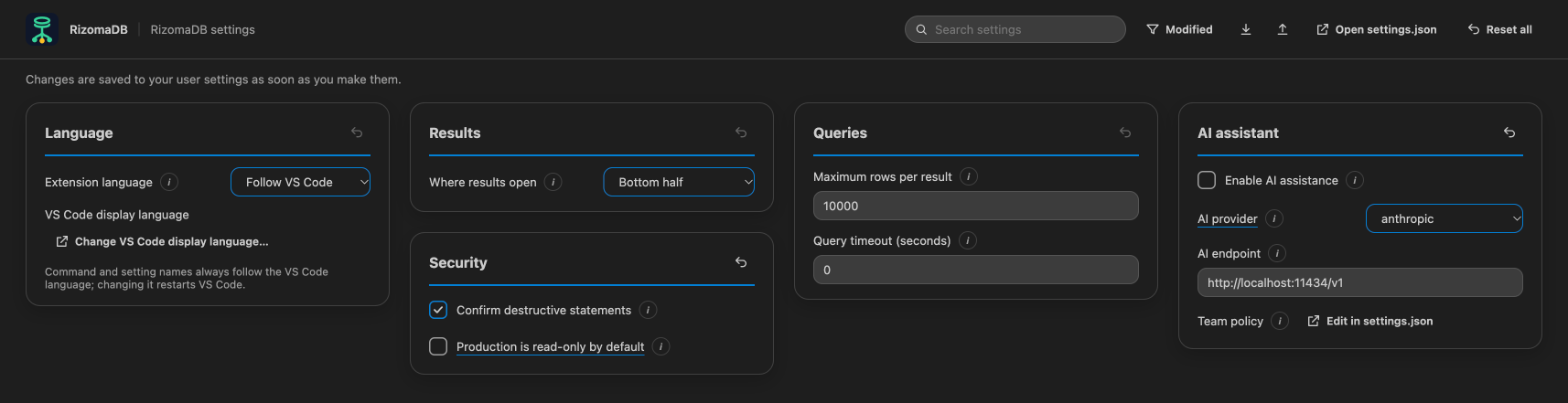Show info for Maximum rows per result

[969, 176]
